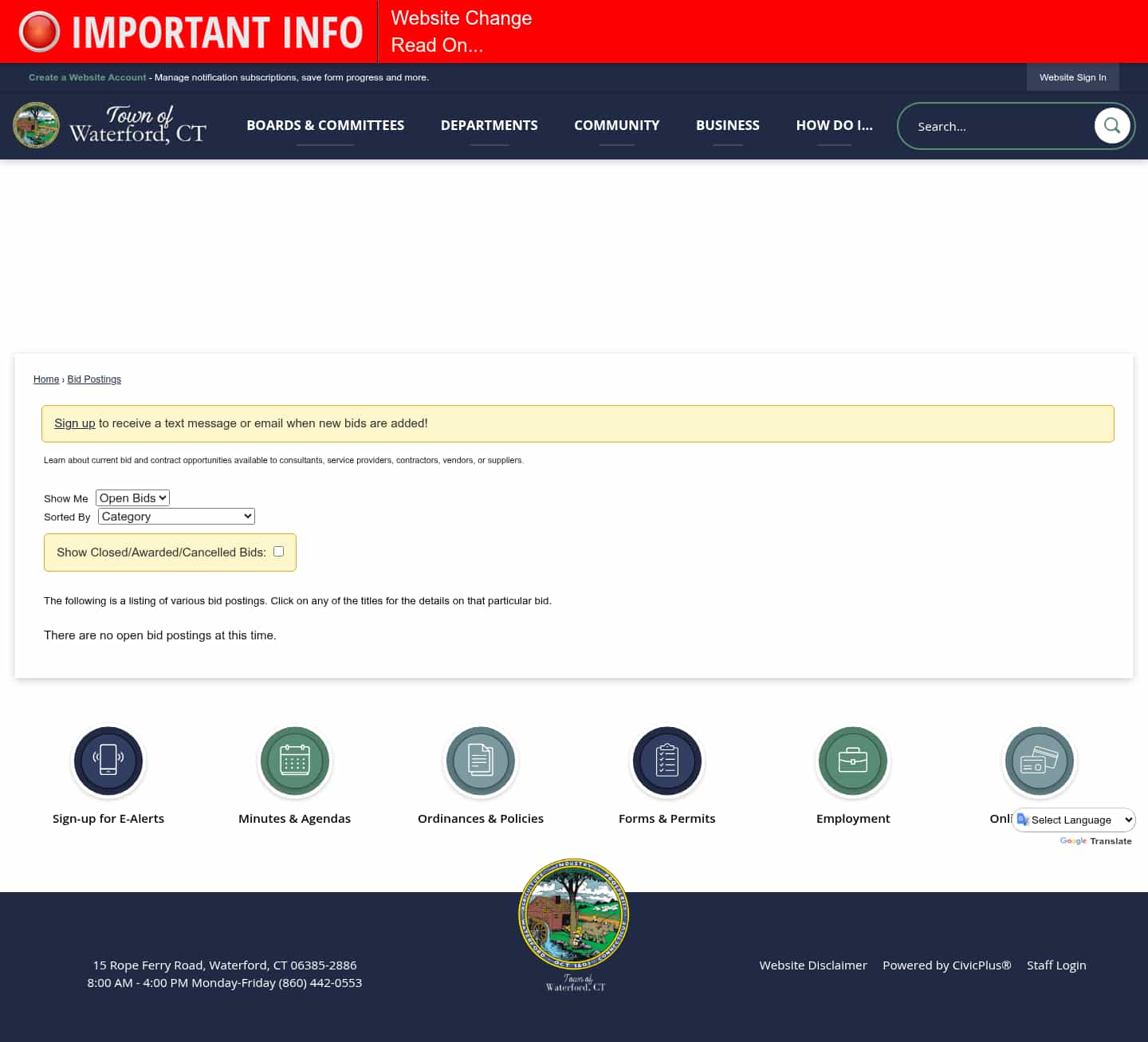Click the IMPORTANT INFO banner heading
1148x1042 pixels.
click(x=218, y=32)
